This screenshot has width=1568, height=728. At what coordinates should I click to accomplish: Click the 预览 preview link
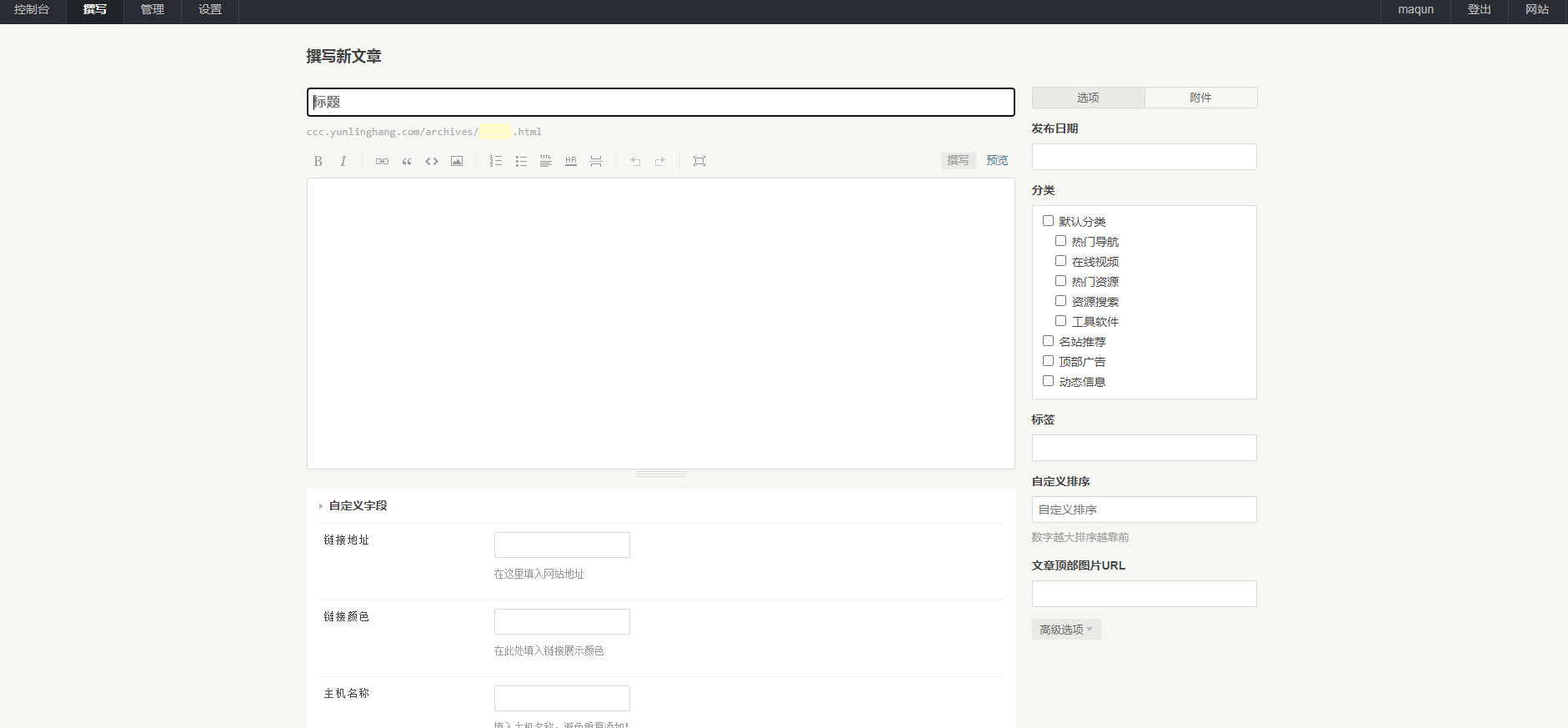coord(997,160)
